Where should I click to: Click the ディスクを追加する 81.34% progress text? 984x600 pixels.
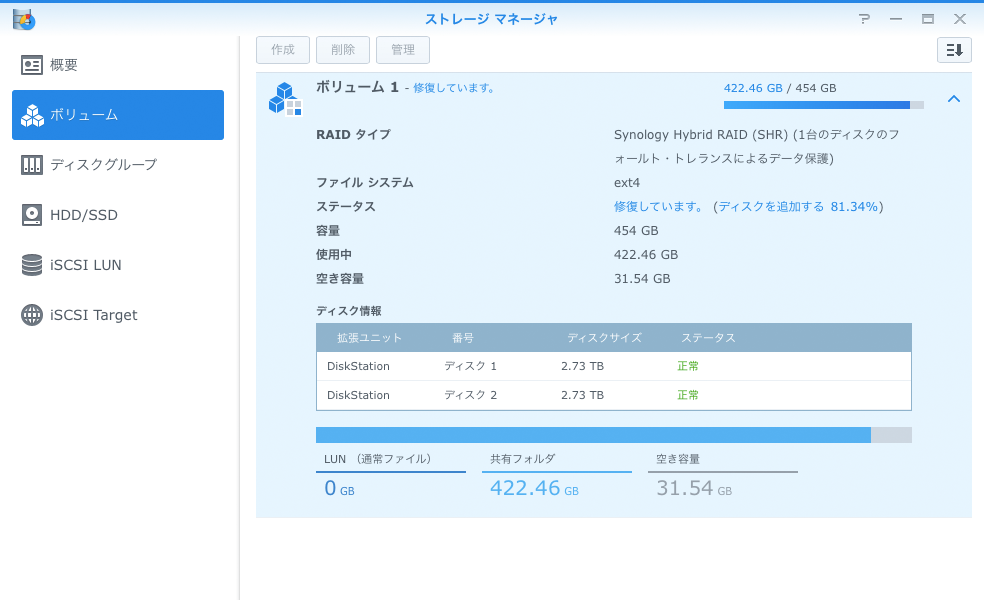[798, 206]
